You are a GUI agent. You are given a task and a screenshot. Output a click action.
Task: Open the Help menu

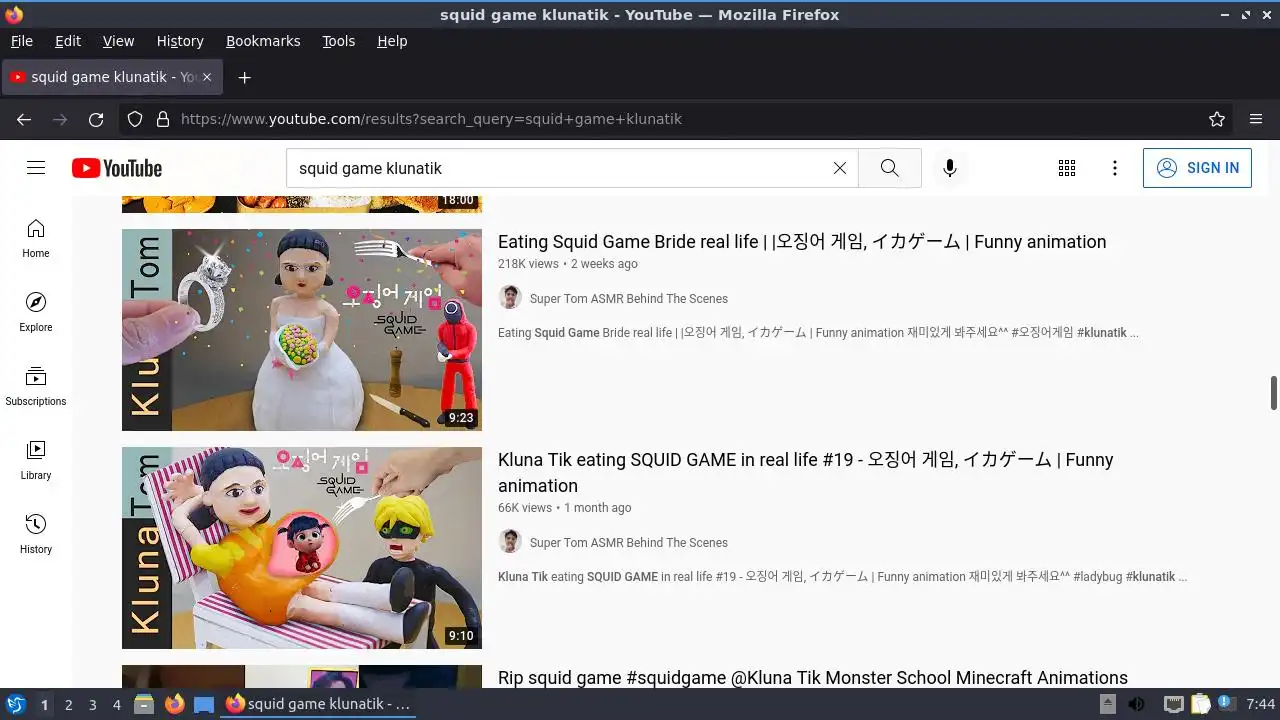[x=392, y=41]
